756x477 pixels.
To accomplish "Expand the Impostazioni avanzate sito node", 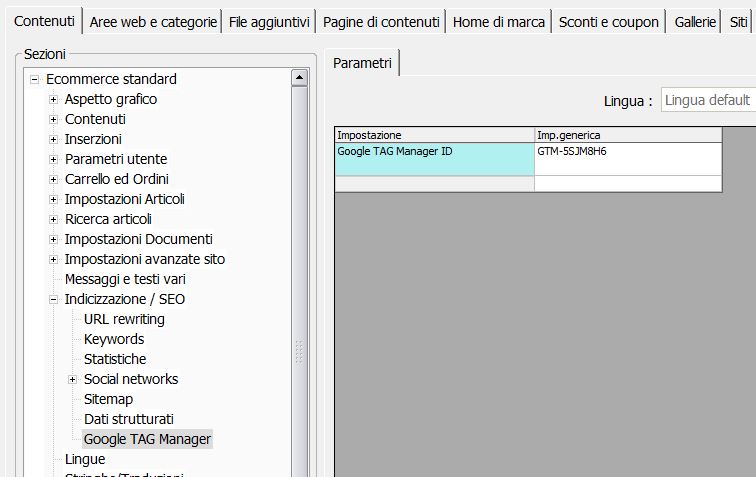I will [54, 260].
